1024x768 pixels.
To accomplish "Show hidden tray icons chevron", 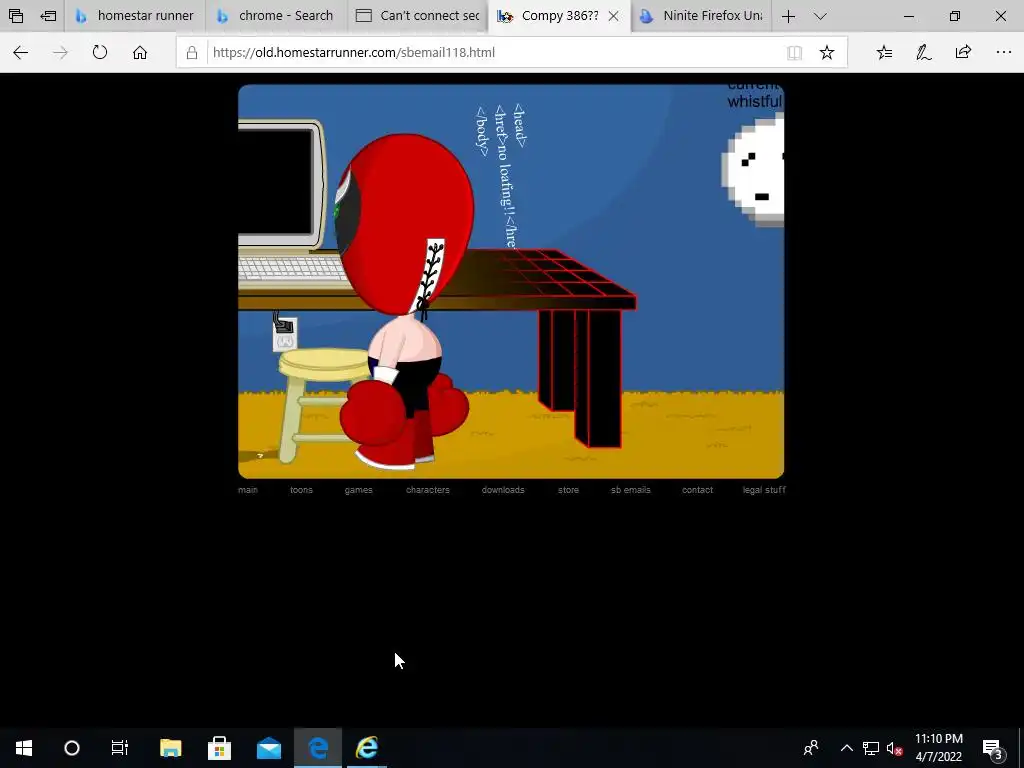I will point(846,748).
